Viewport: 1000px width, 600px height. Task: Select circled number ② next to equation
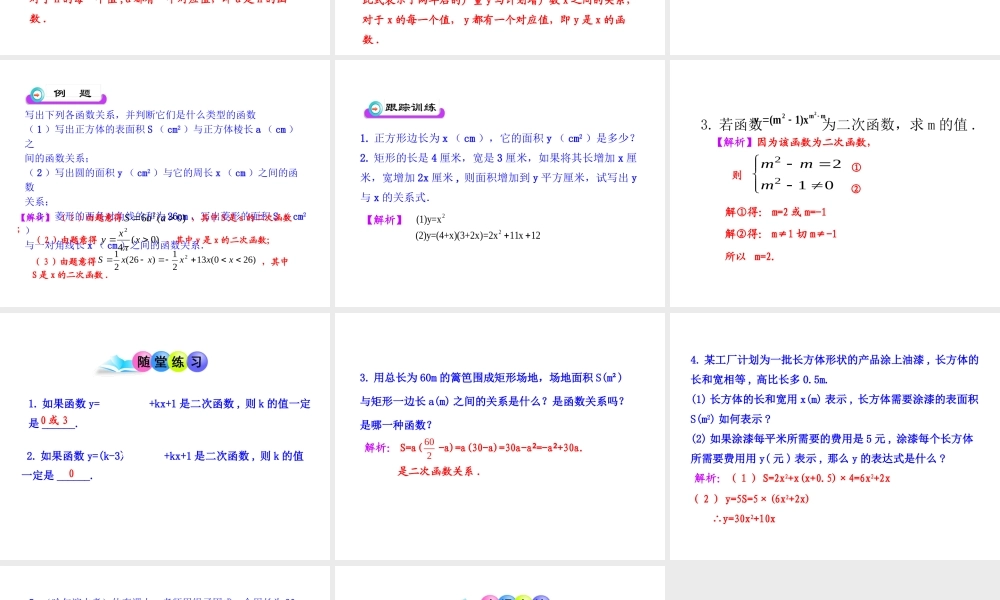point(855,190)
